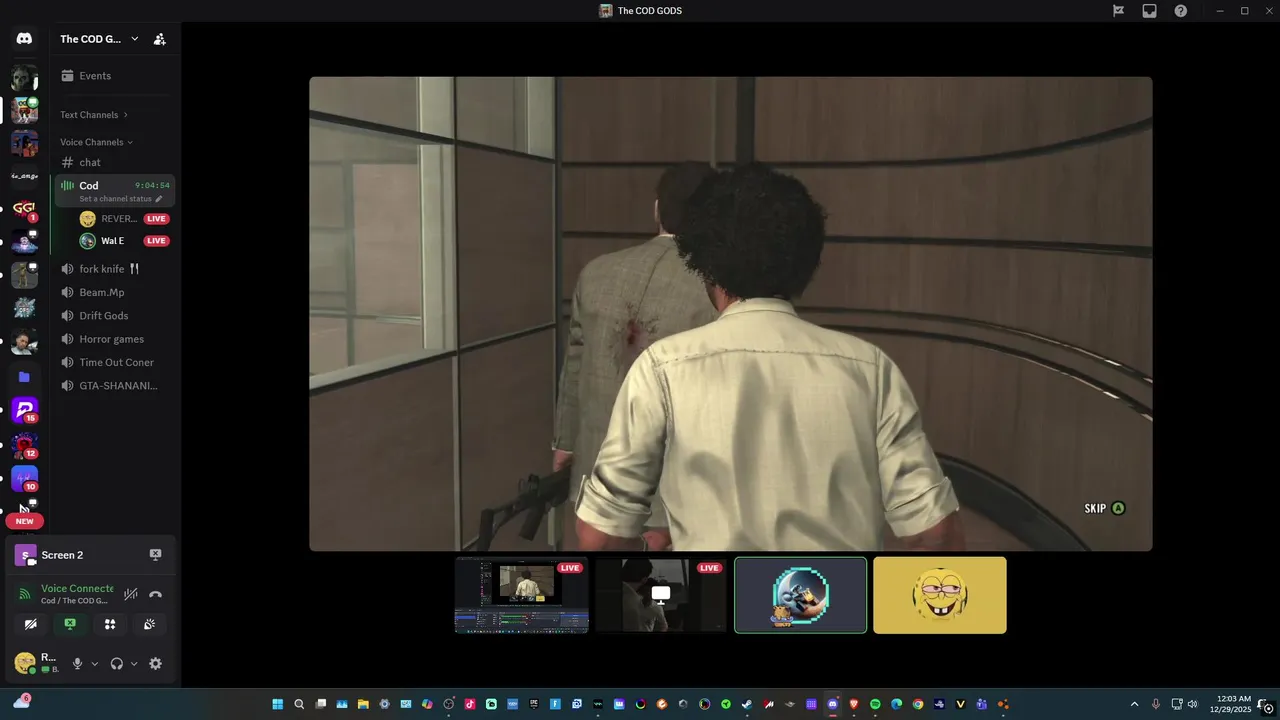
Task: Deafen with the headphones icon
Action: click(x=117, y=663)
